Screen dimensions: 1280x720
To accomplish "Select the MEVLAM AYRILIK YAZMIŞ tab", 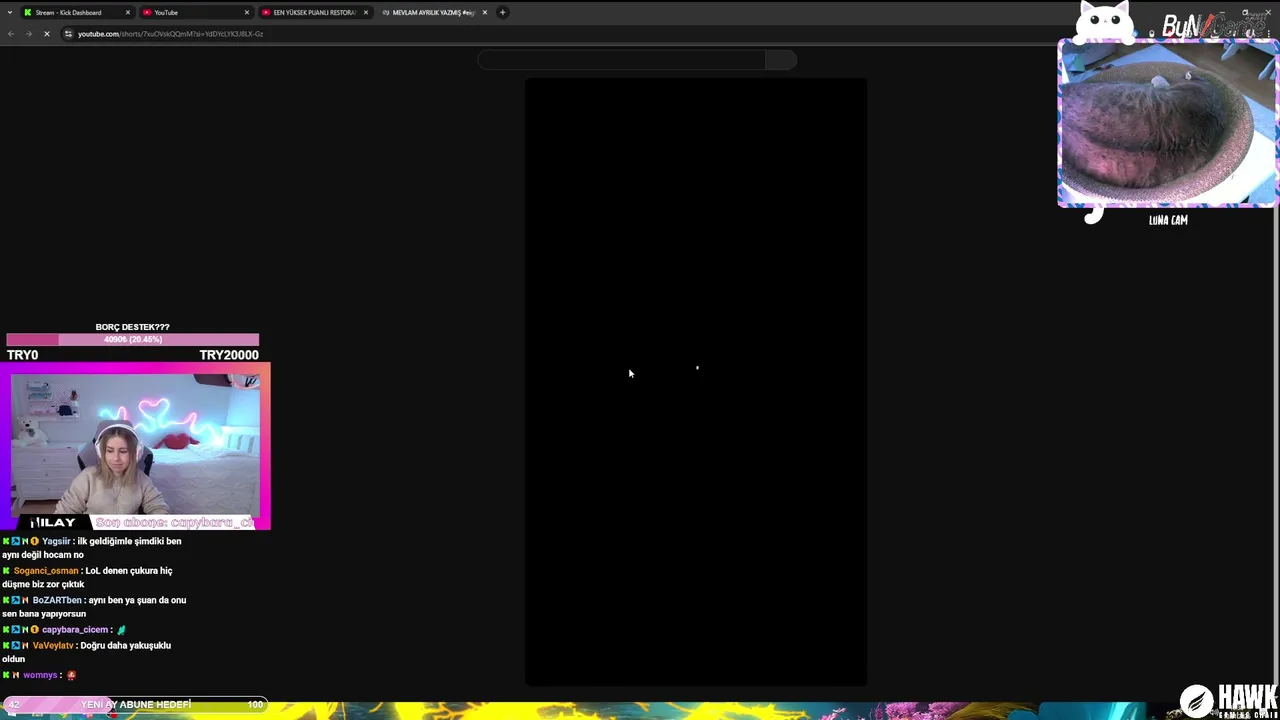I will tap(433, 12).
